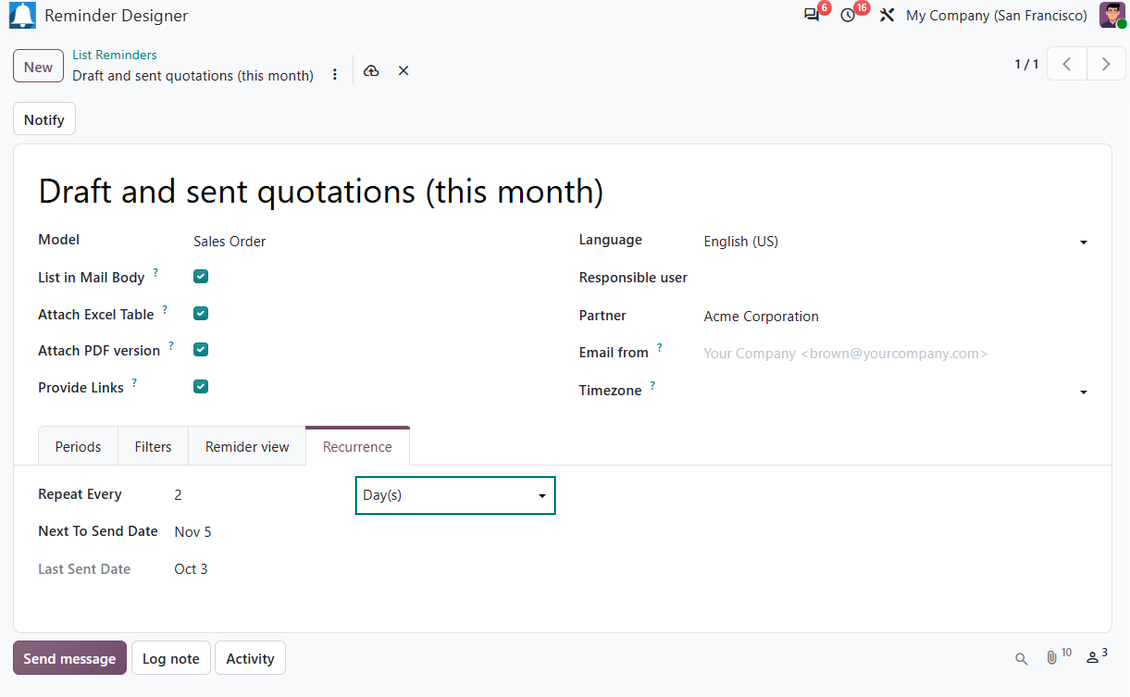Show help tooltip for Timezone
Image resolution: width=1130 pixels, height=697 pixels.
pos(652,386)
